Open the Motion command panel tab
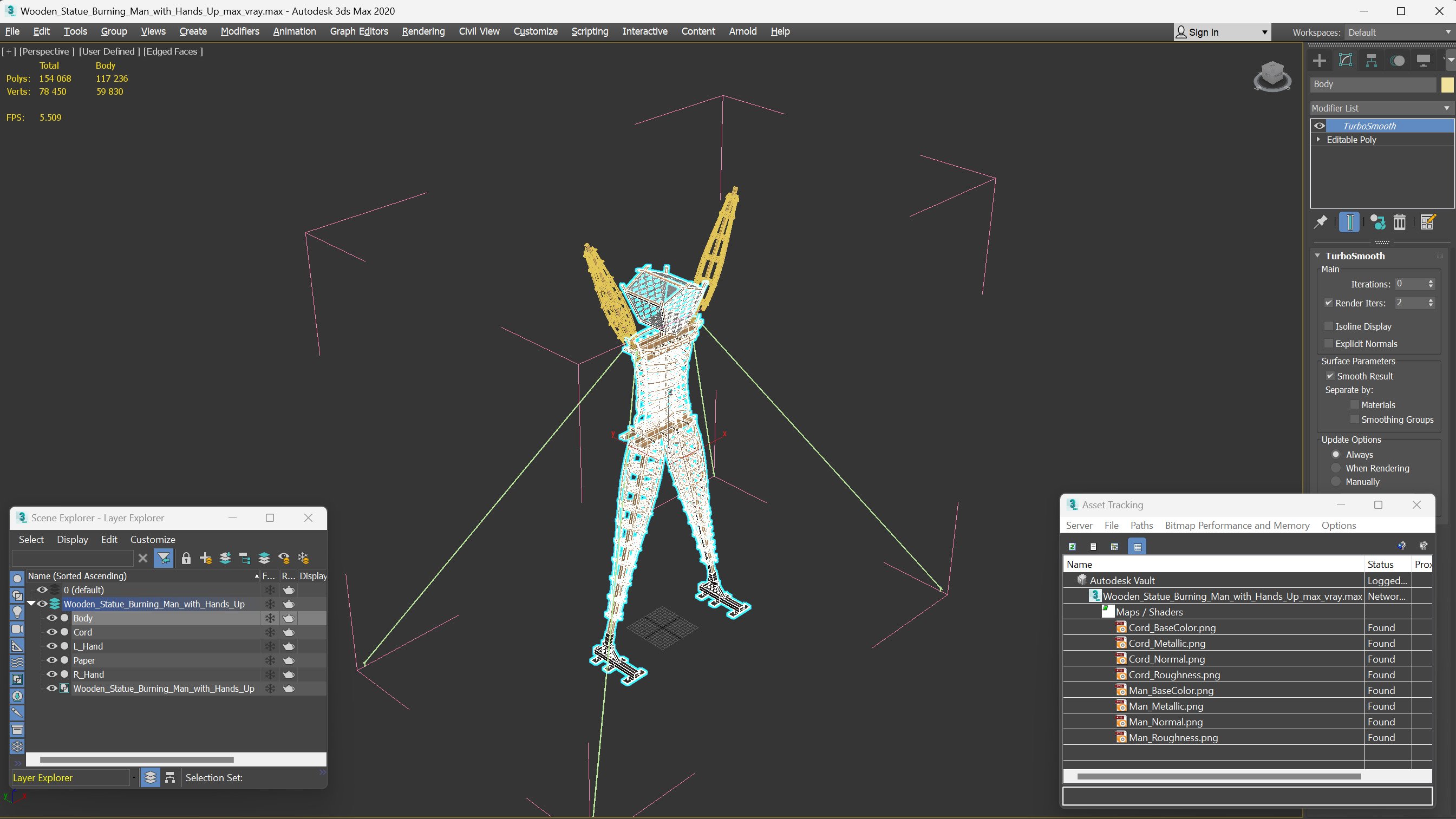 1397,61
